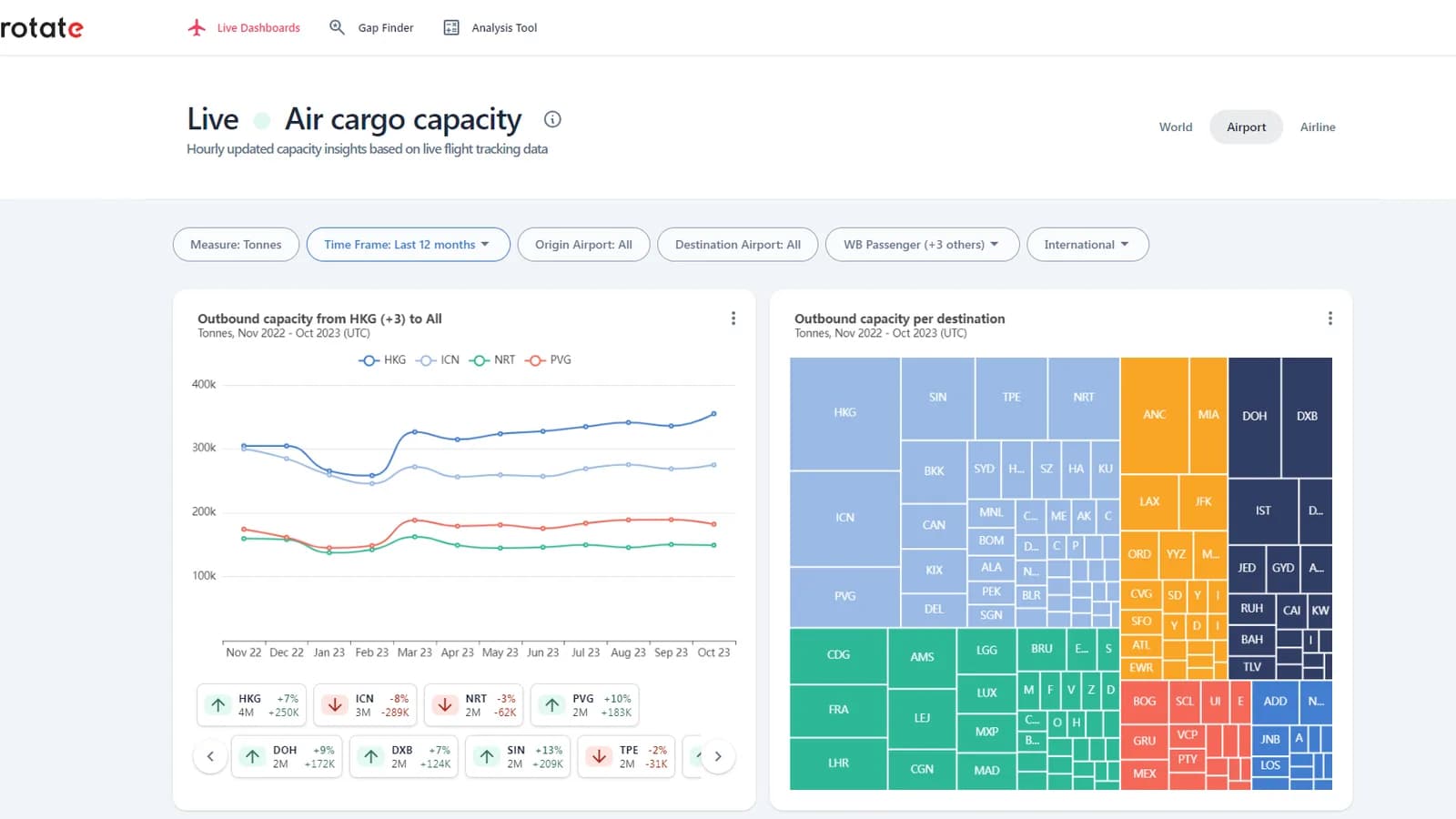Toggle HKG series in chart legend
The height and width of the screenshot is (819, 1456).
coord(382,360)
